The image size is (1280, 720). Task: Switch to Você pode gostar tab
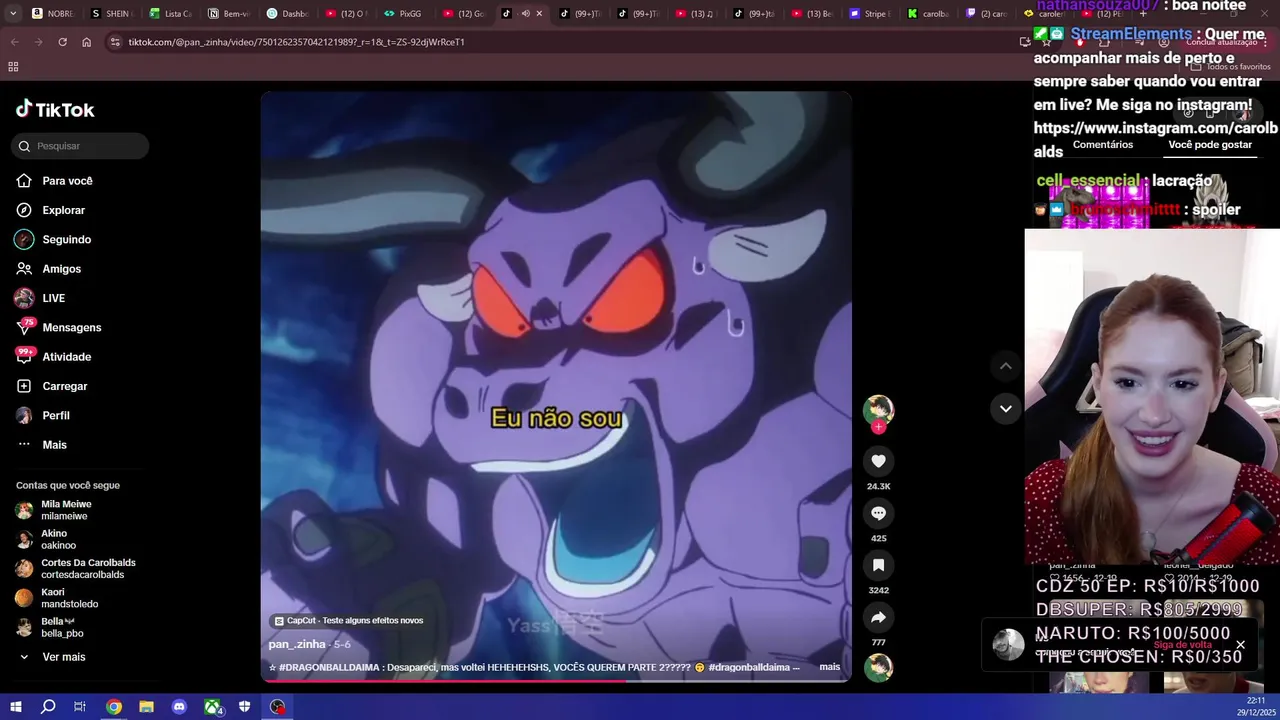(x=1210, y=145)
